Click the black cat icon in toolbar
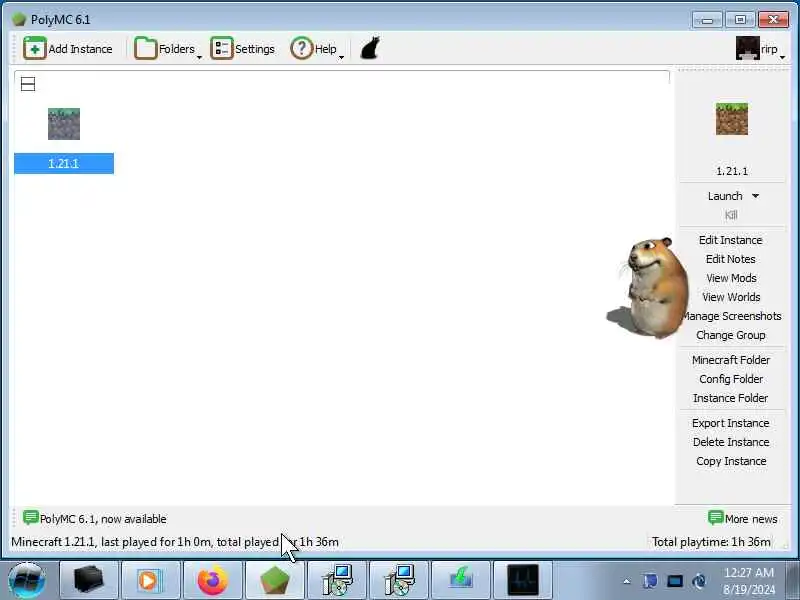 (370, 48)
